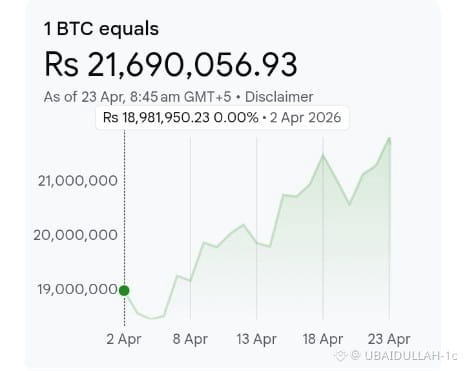The height and width of the screenshot is (371, 465).
Task: Select the 2 Apr axis label
Action: point(124,339)
